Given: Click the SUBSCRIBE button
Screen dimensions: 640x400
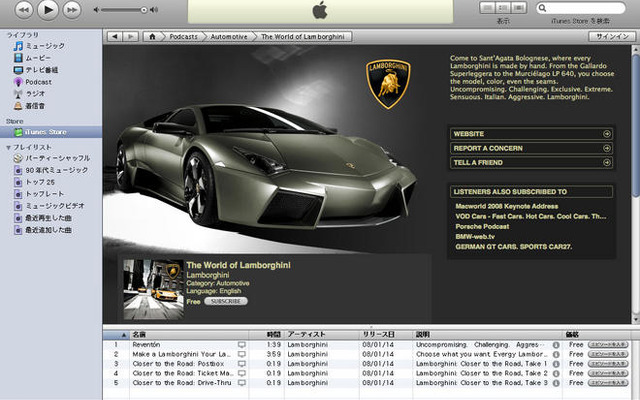Looking at the screenshot, I should pos(226,301).
